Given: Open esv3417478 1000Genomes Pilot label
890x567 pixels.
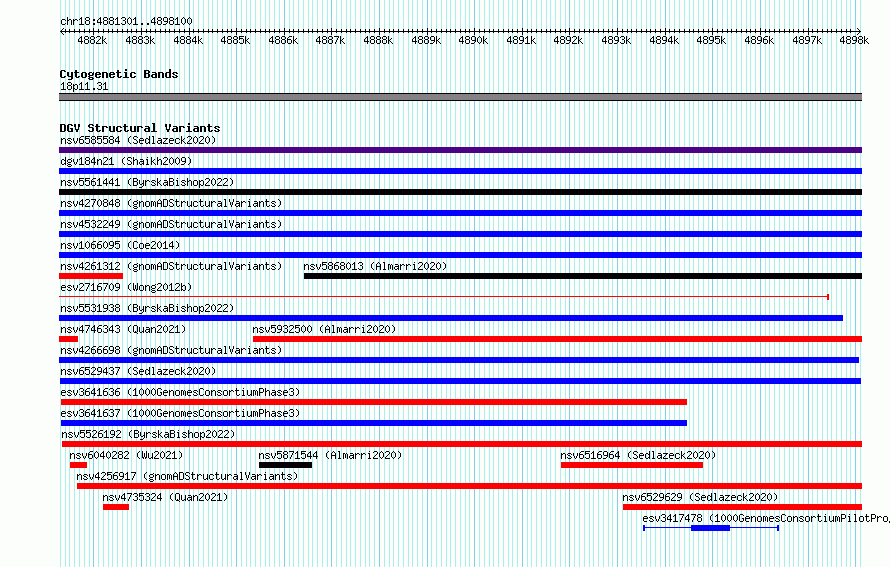Looking at the screenshot, I should click(766, 518).
